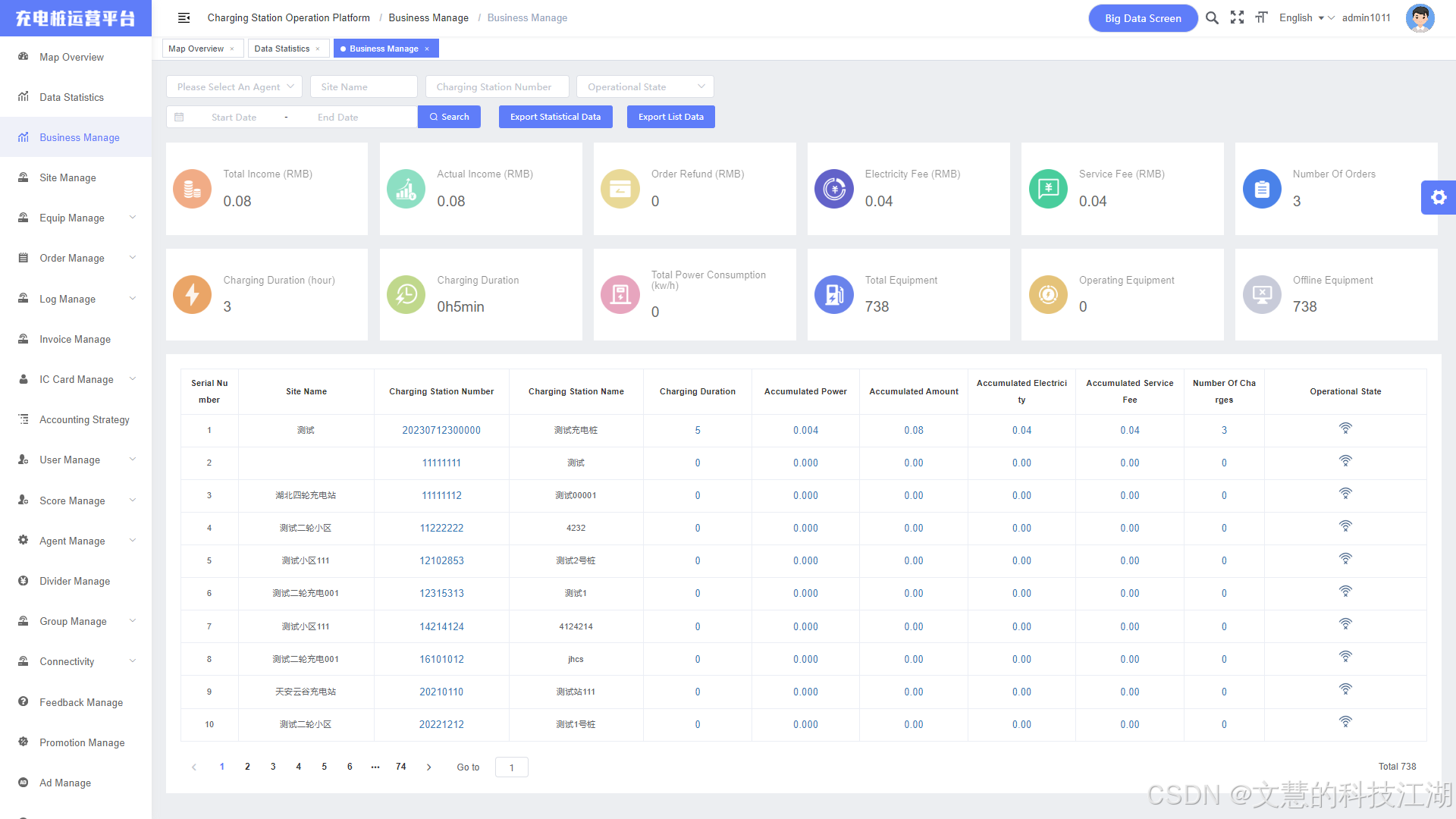1456x819 pixels.
Task: Open settings gear on right edge
Action: coord(1438,198)
